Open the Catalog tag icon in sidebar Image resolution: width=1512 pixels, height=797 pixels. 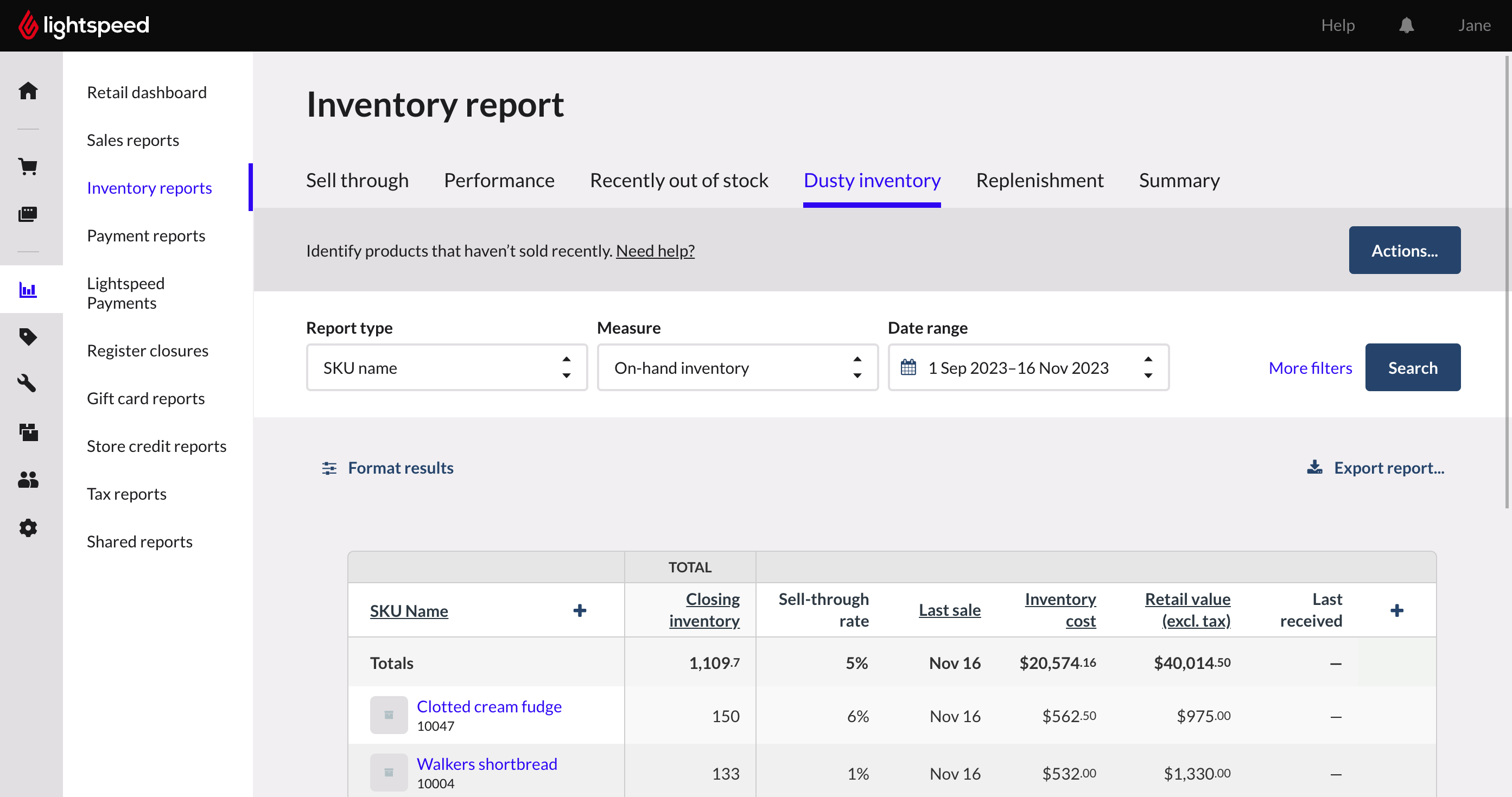coord(28,337)
